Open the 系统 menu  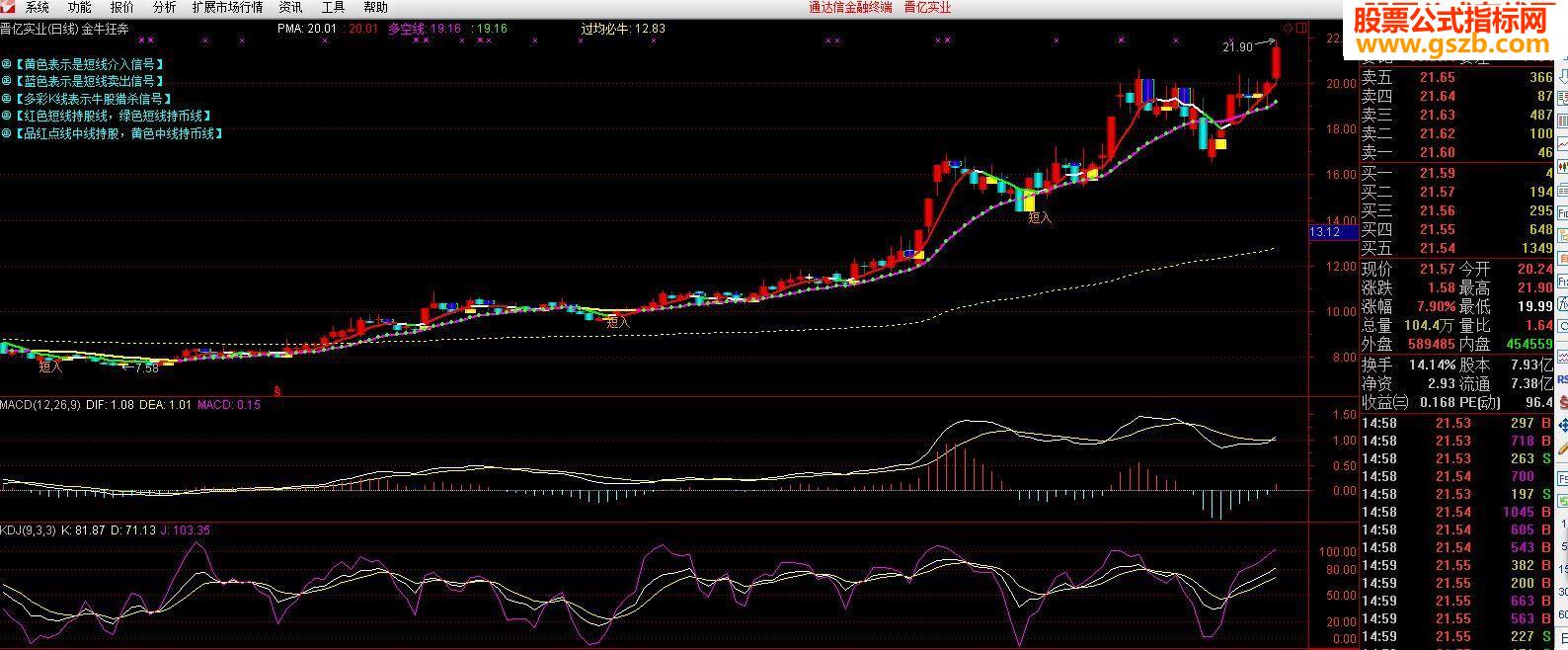[x=37, y=7]
